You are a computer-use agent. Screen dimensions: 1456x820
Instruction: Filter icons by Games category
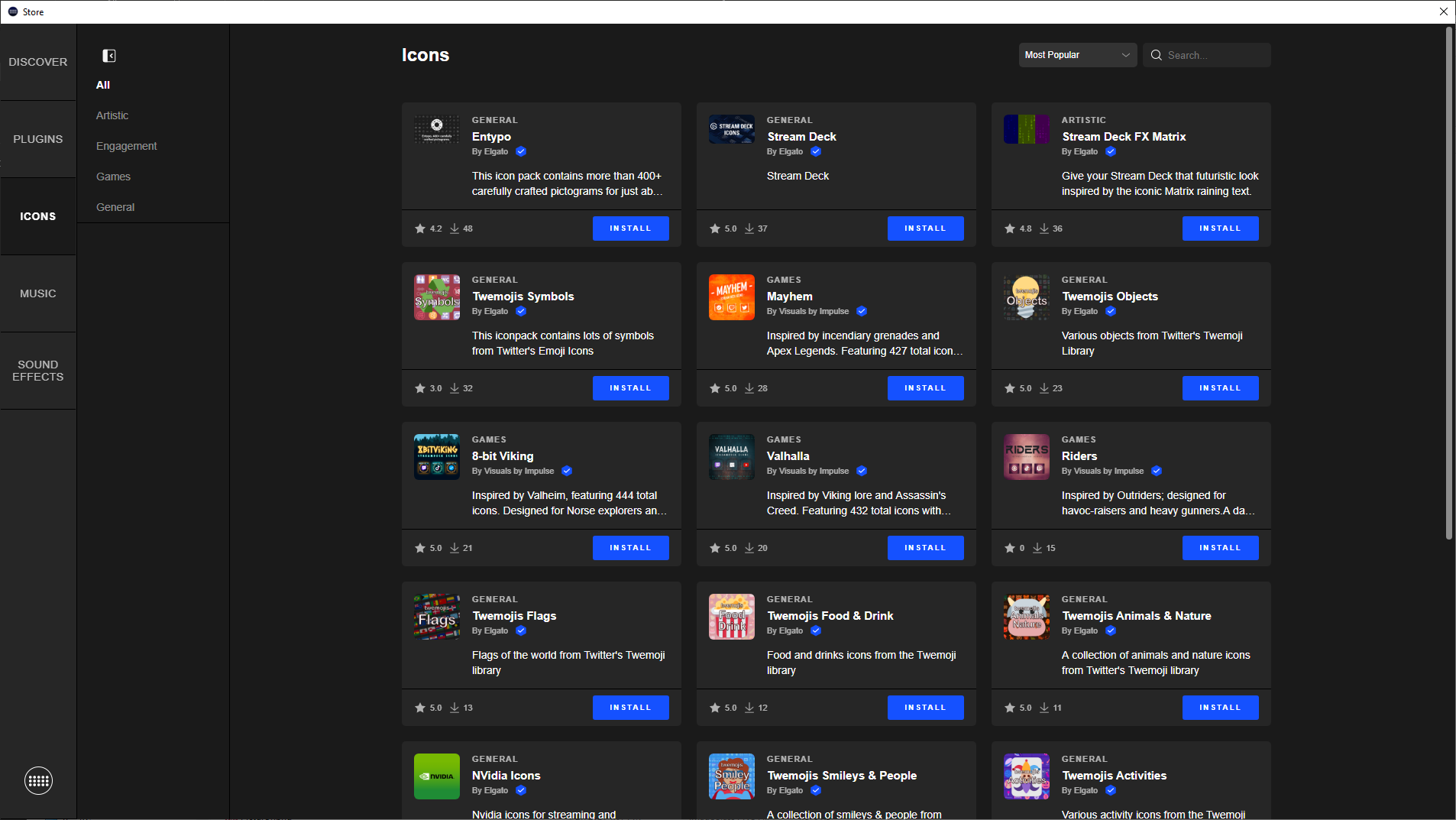point(113,177)
